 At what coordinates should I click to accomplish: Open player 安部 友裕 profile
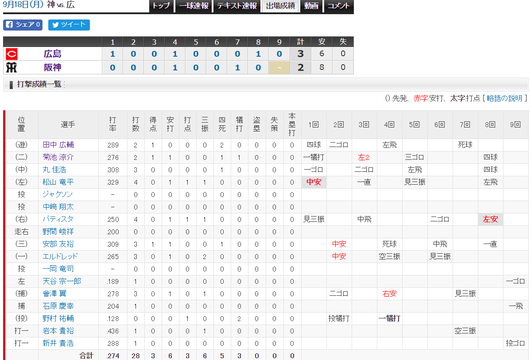click(x=58, y=244)
